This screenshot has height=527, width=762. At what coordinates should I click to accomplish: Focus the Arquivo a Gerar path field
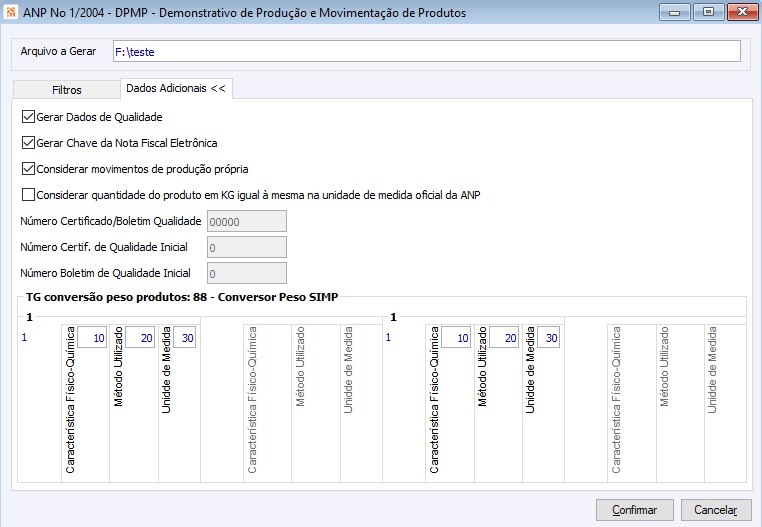[x=427, y=52]
